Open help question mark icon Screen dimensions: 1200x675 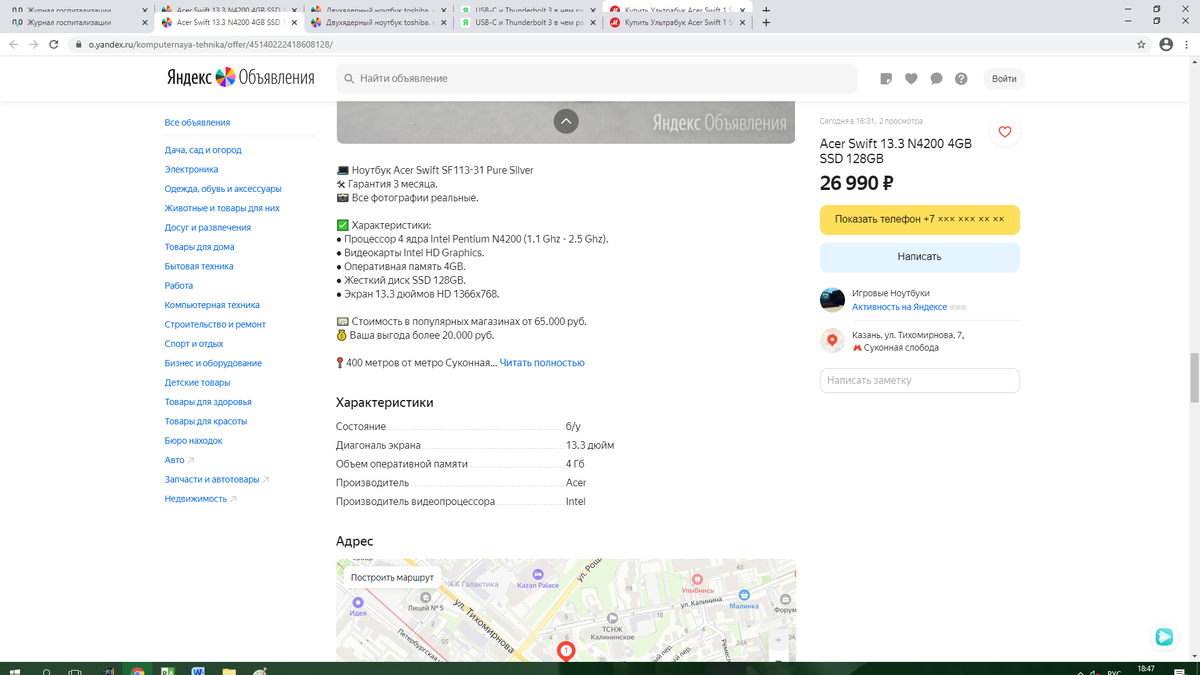click(x=961, y=79)
